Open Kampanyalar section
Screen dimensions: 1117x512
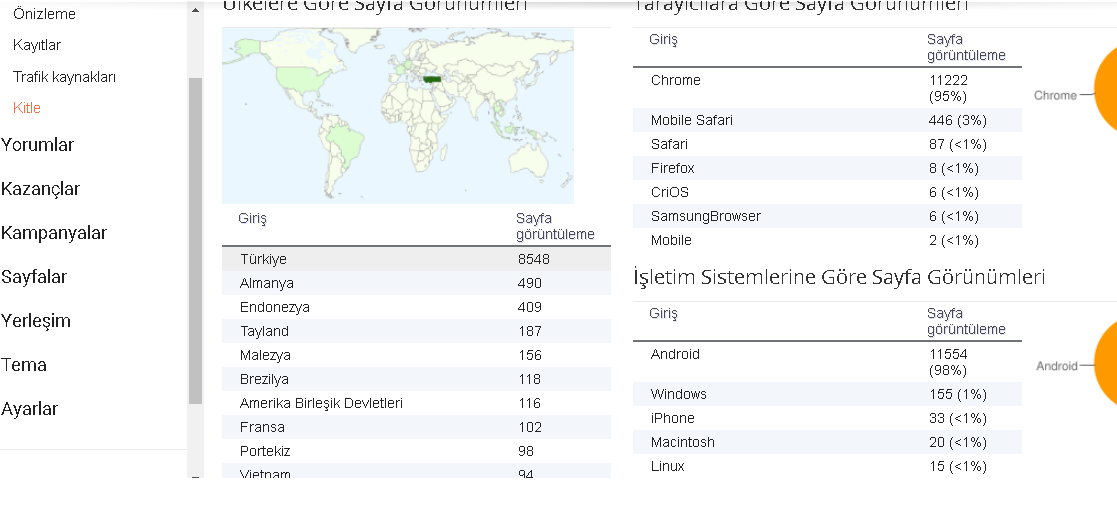[x=53, y=233]
